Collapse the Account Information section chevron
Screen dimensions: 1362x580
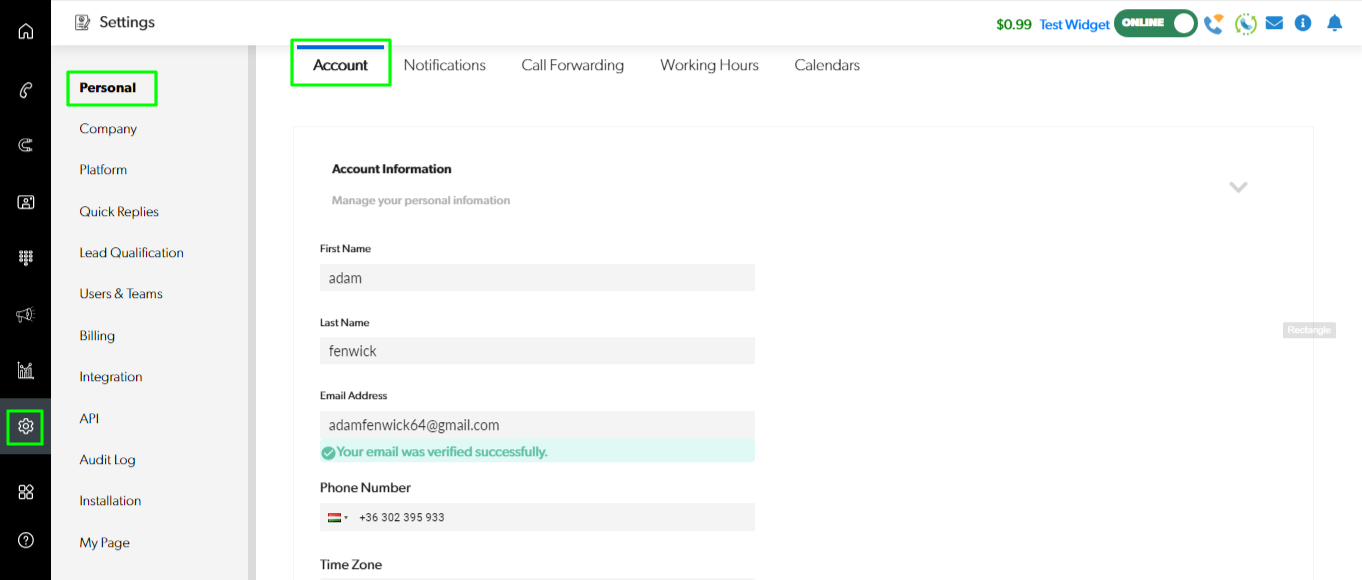pyautogui.click(x=1238, y=187)
